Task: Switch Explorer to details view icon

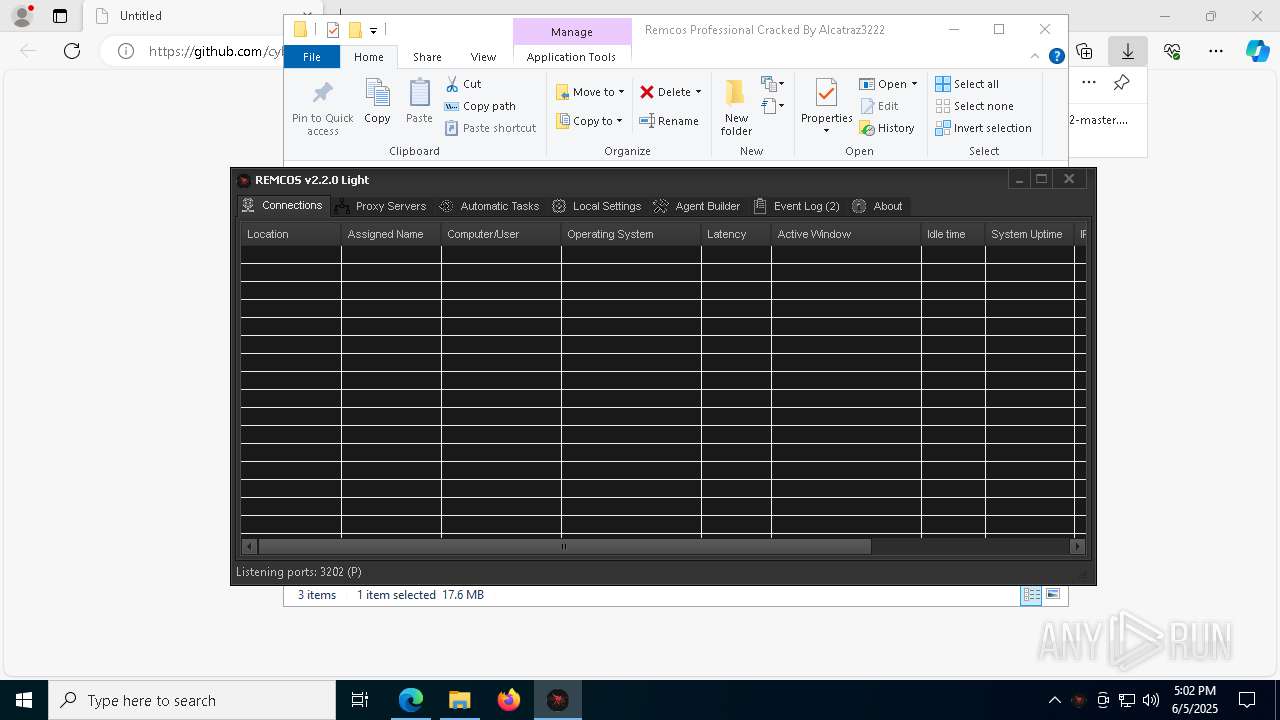Action: (1031, 595)
